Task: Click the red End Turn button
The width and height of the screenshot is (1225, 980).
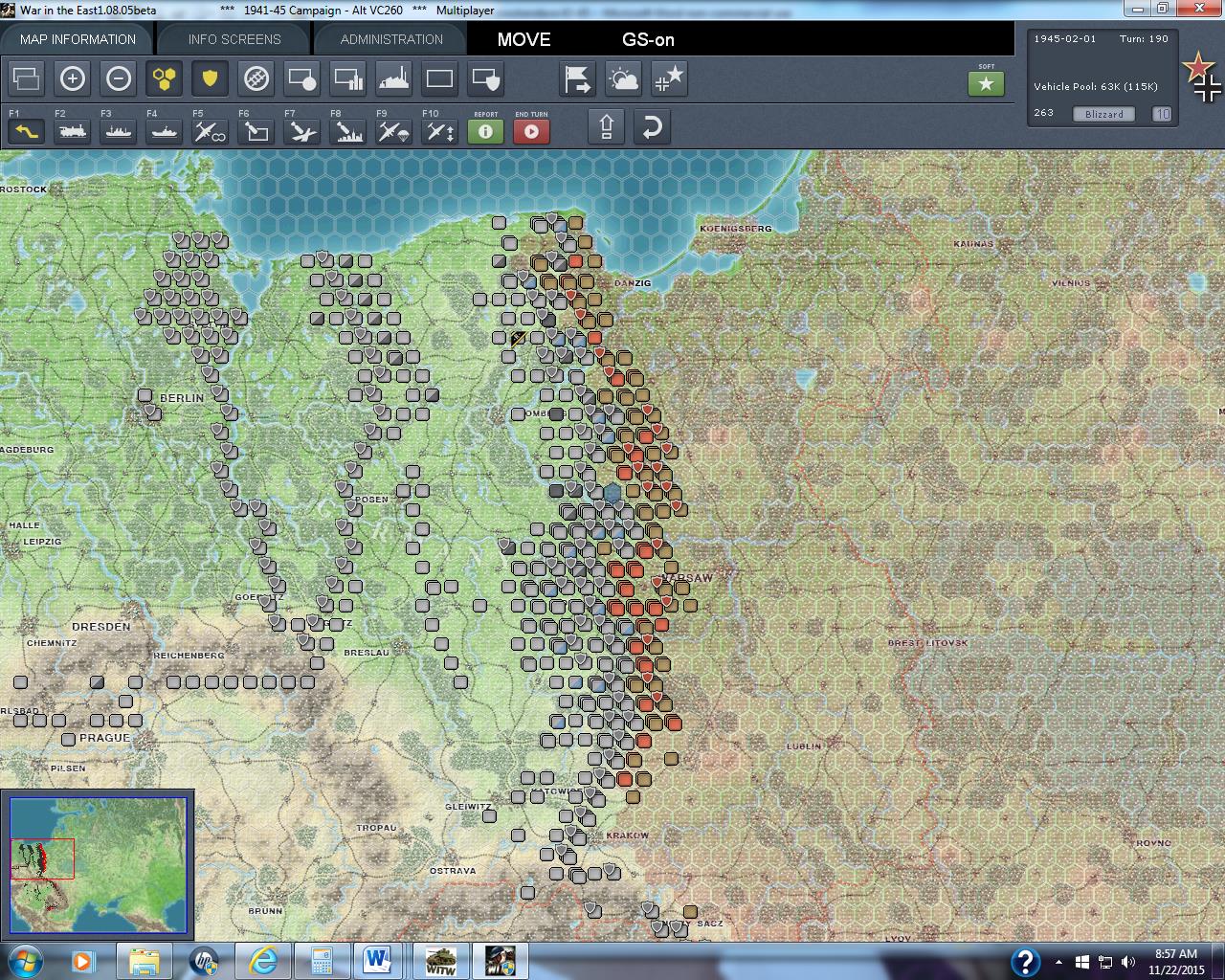Action: [531, 130]
